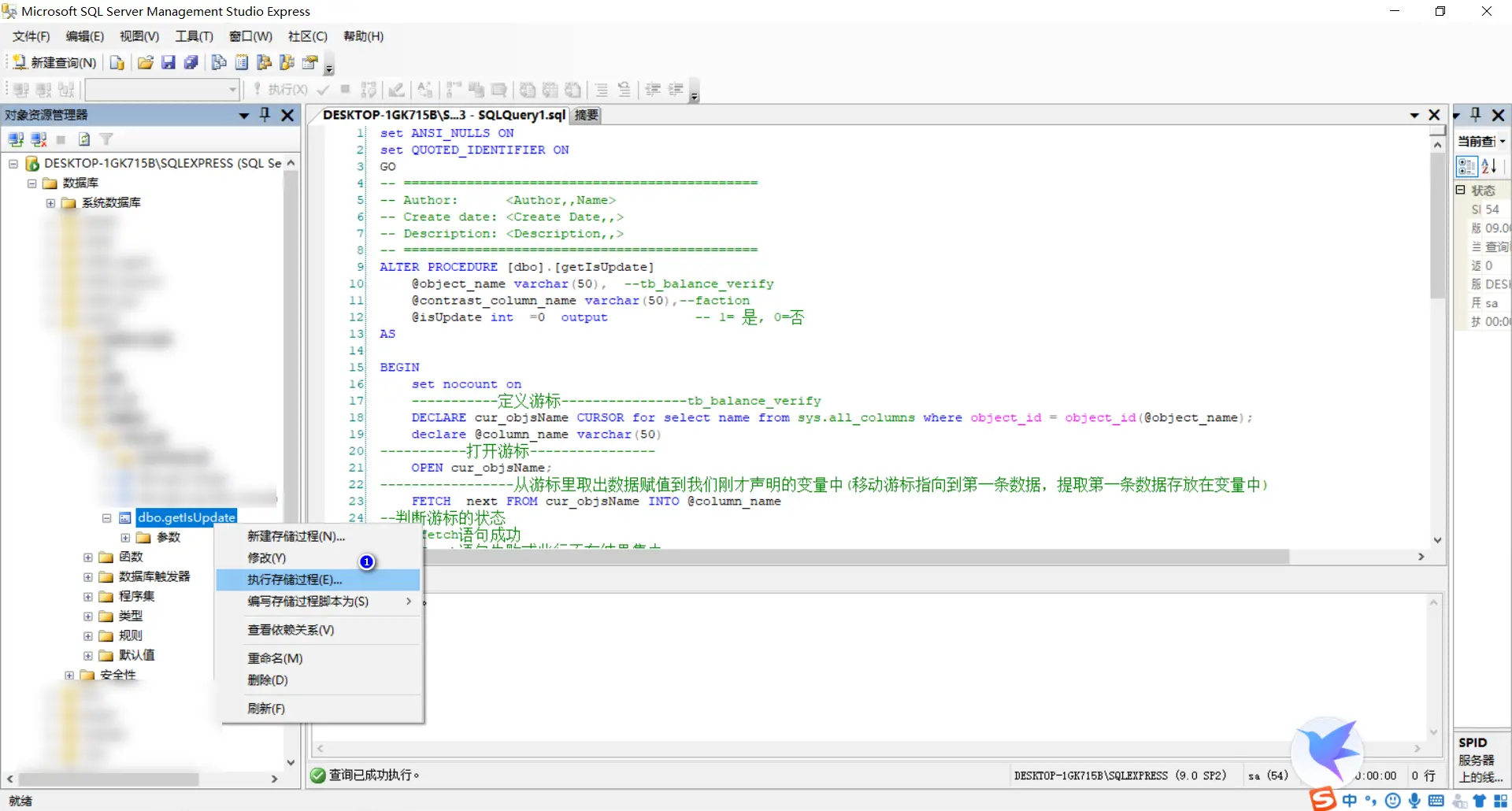Screen dimensions: 1512x811
Task: Collapse the 状态 category in Properties
Action: 1461,191
